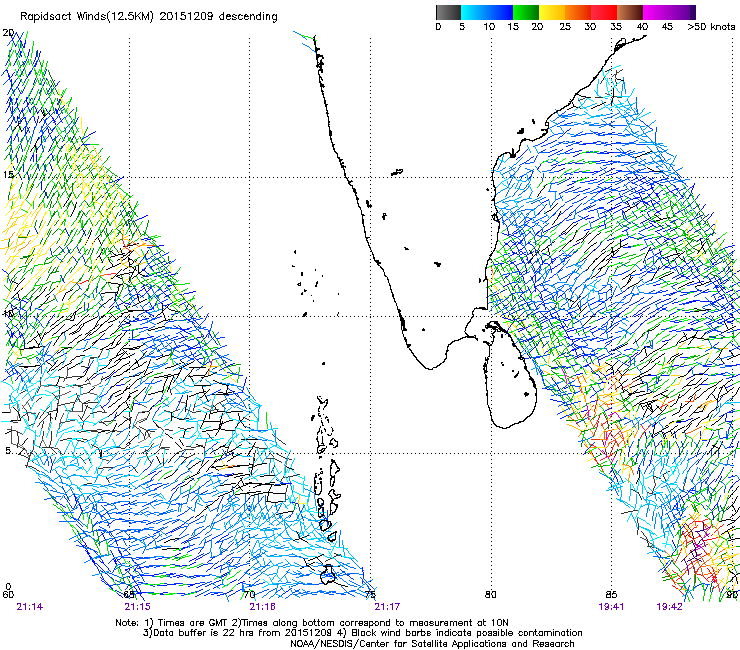Click the '15' latitude label on left axis
Viewport: 740px width, 650px height.
point(8,175)
